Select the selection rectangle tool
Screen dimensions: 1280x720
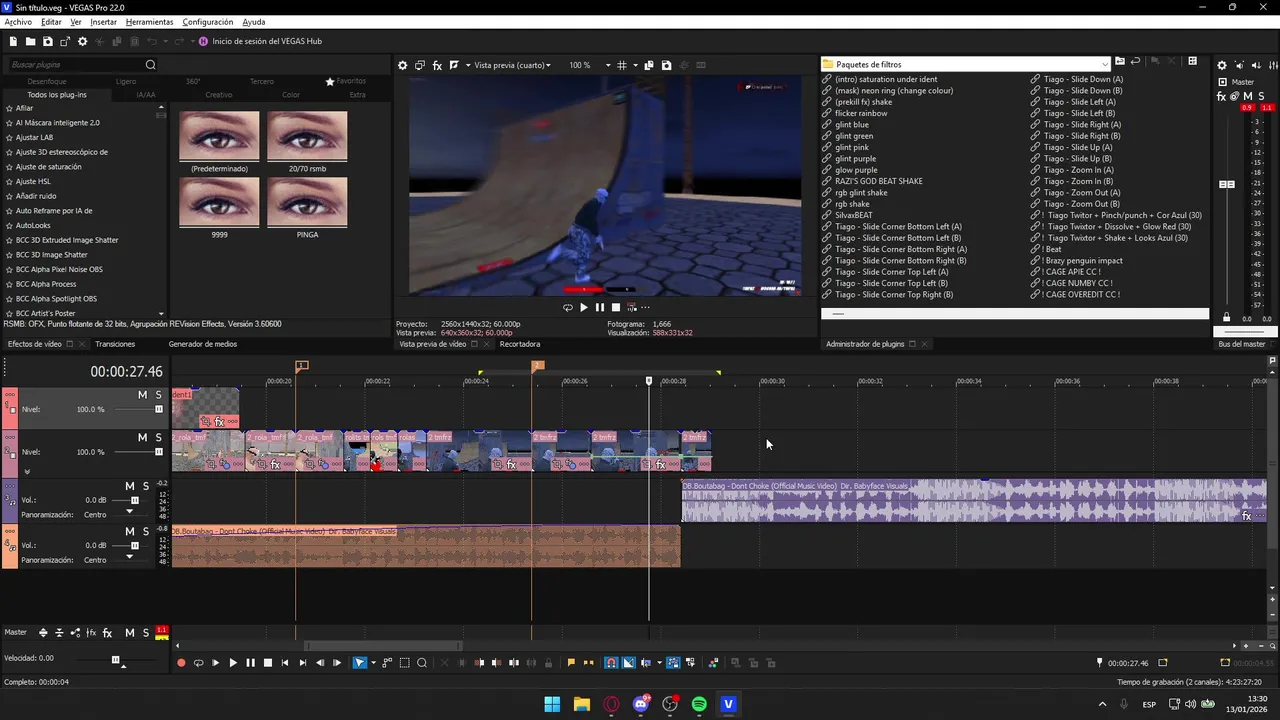point(405,663)
